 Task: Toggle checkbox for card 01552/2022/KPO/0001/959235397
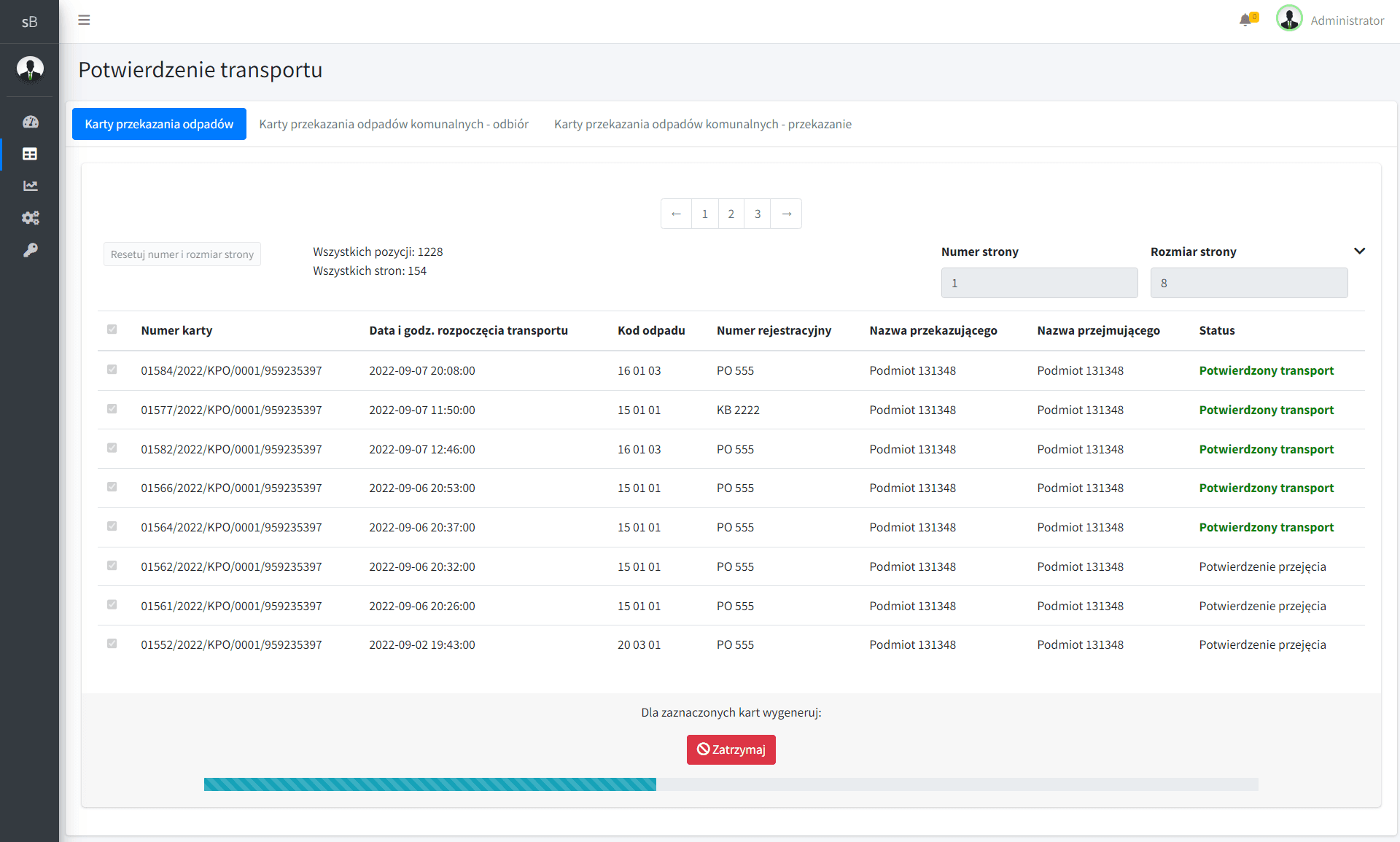(x=112, y=644)
